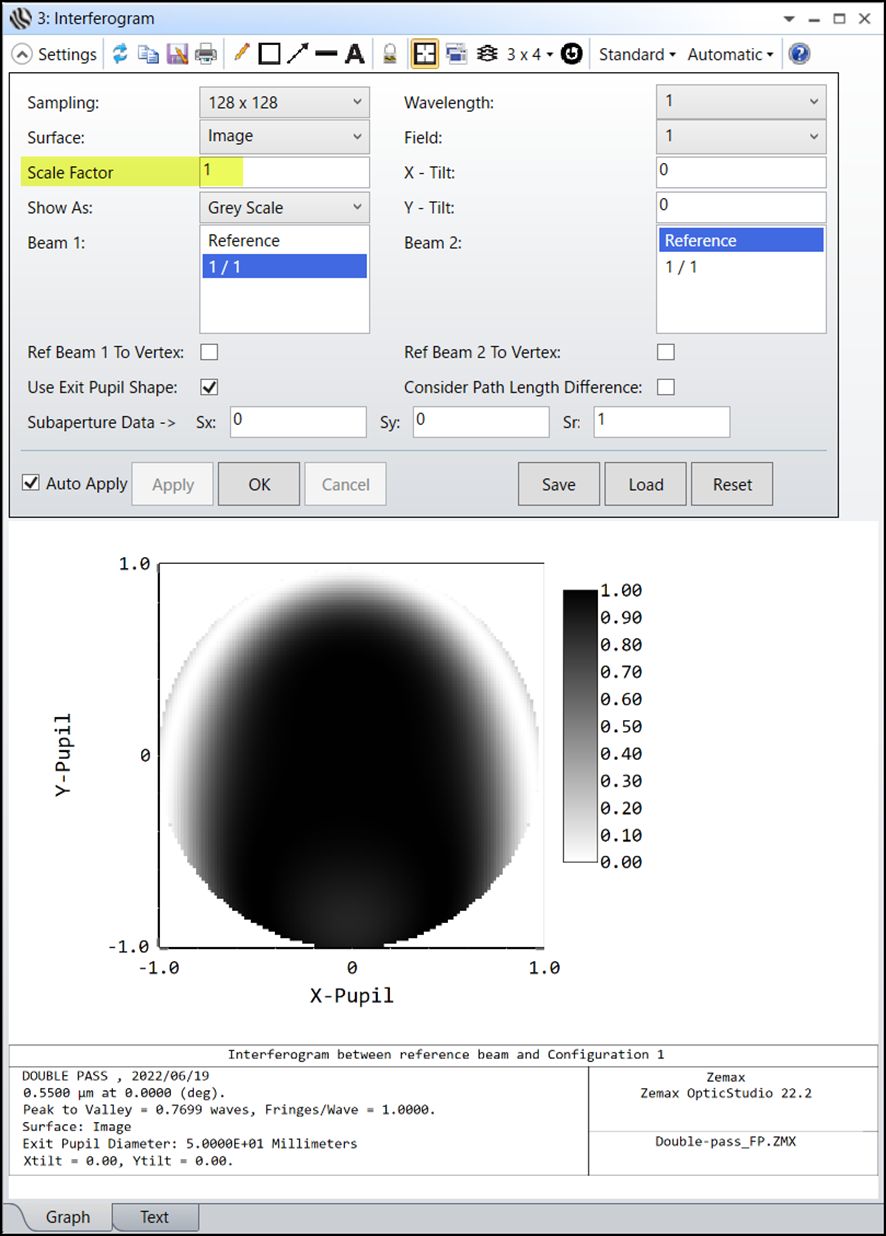
Task: Open the Standard dropdown menu
Action: coord(637,54)
